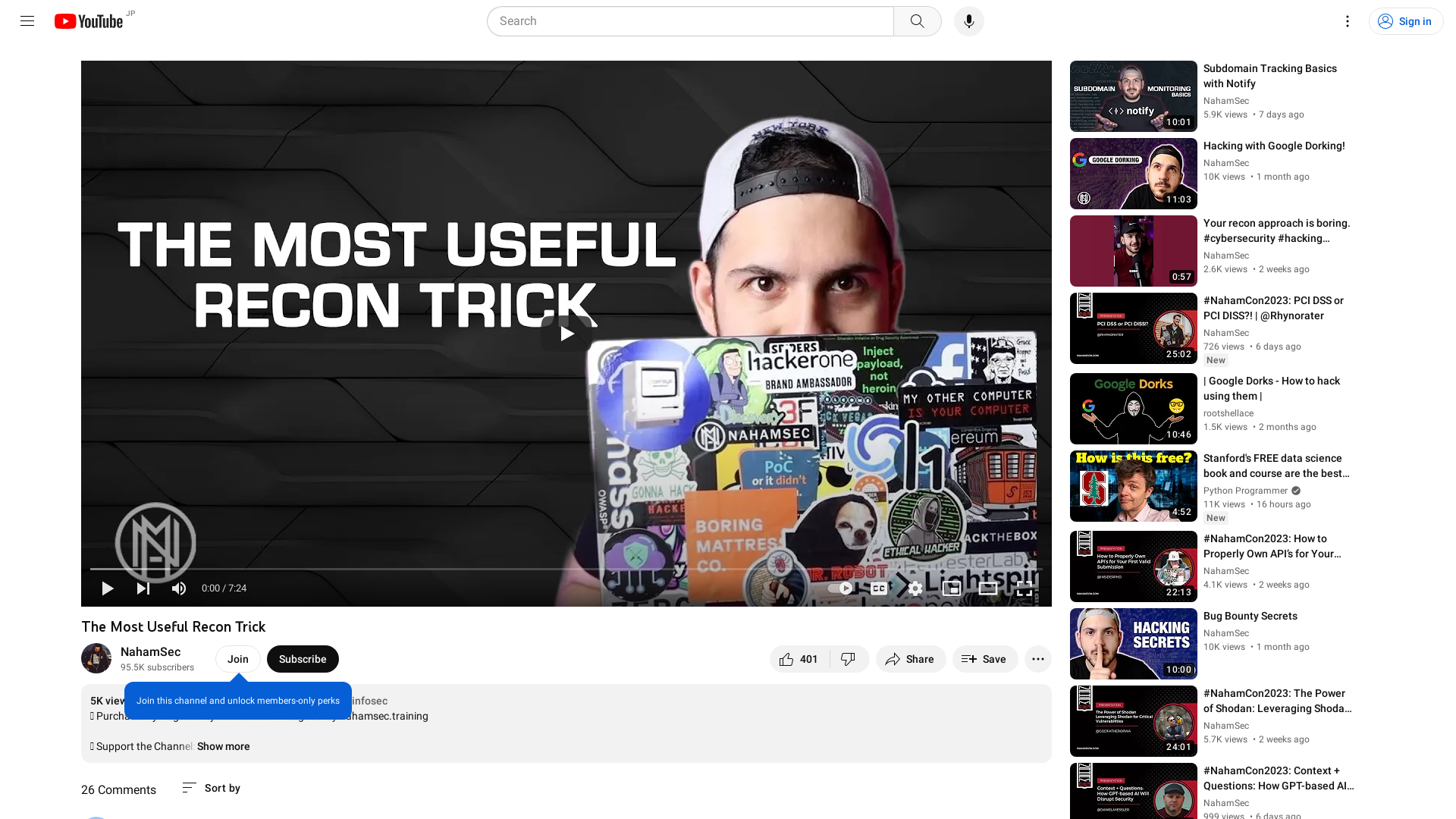Screen dimensions: 1456x819
Task: Open Subdomain Tracking Basics with Notify title
Action: coord(1269,76)
